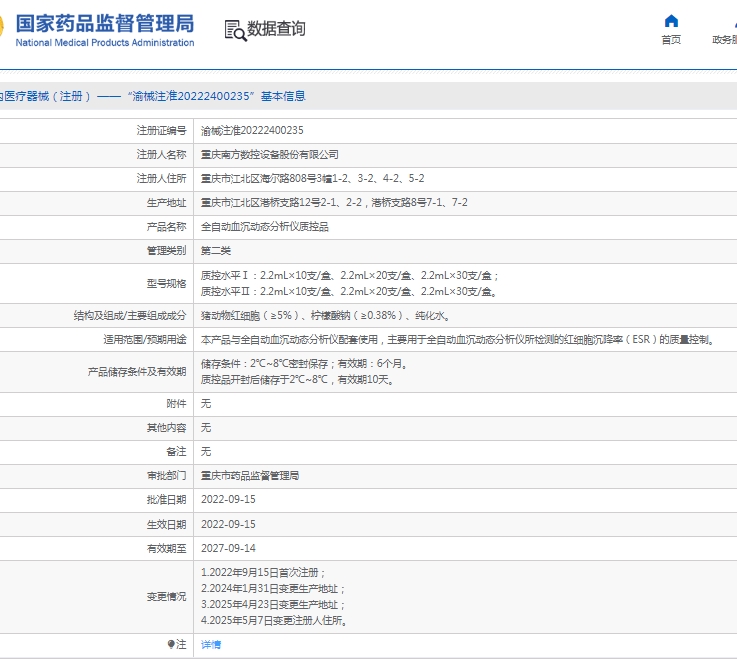This screenshot has height=659, width=737.
Task: Click the expiry date 2027-09-14
Action: pyautogui.click(x=228, y=548)
